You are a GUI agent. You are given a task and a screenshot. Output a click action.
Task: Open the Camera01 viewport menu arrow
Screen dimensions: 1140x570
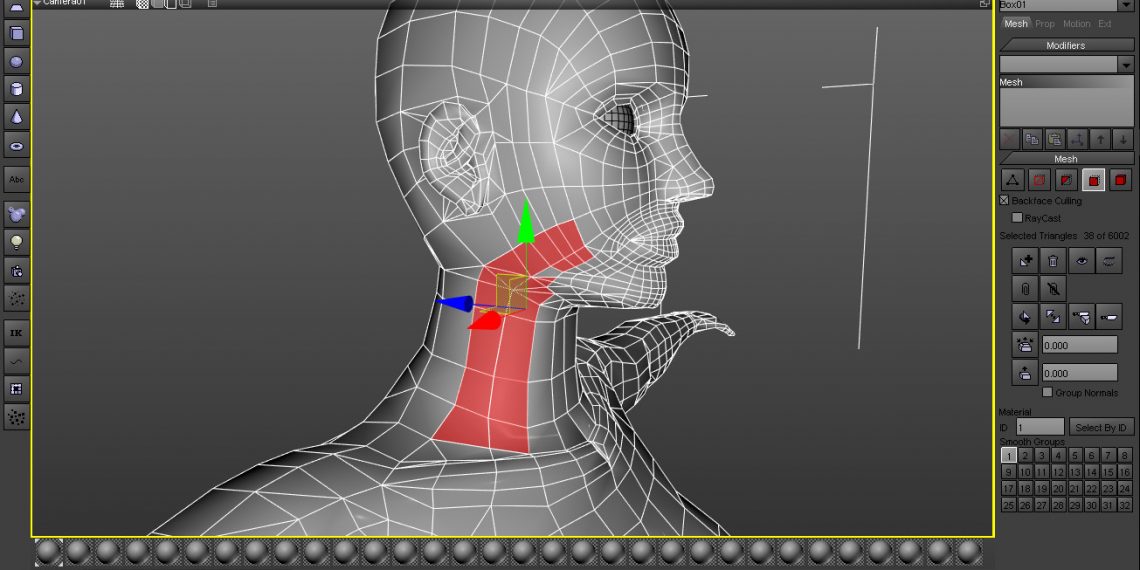[37, 3]
